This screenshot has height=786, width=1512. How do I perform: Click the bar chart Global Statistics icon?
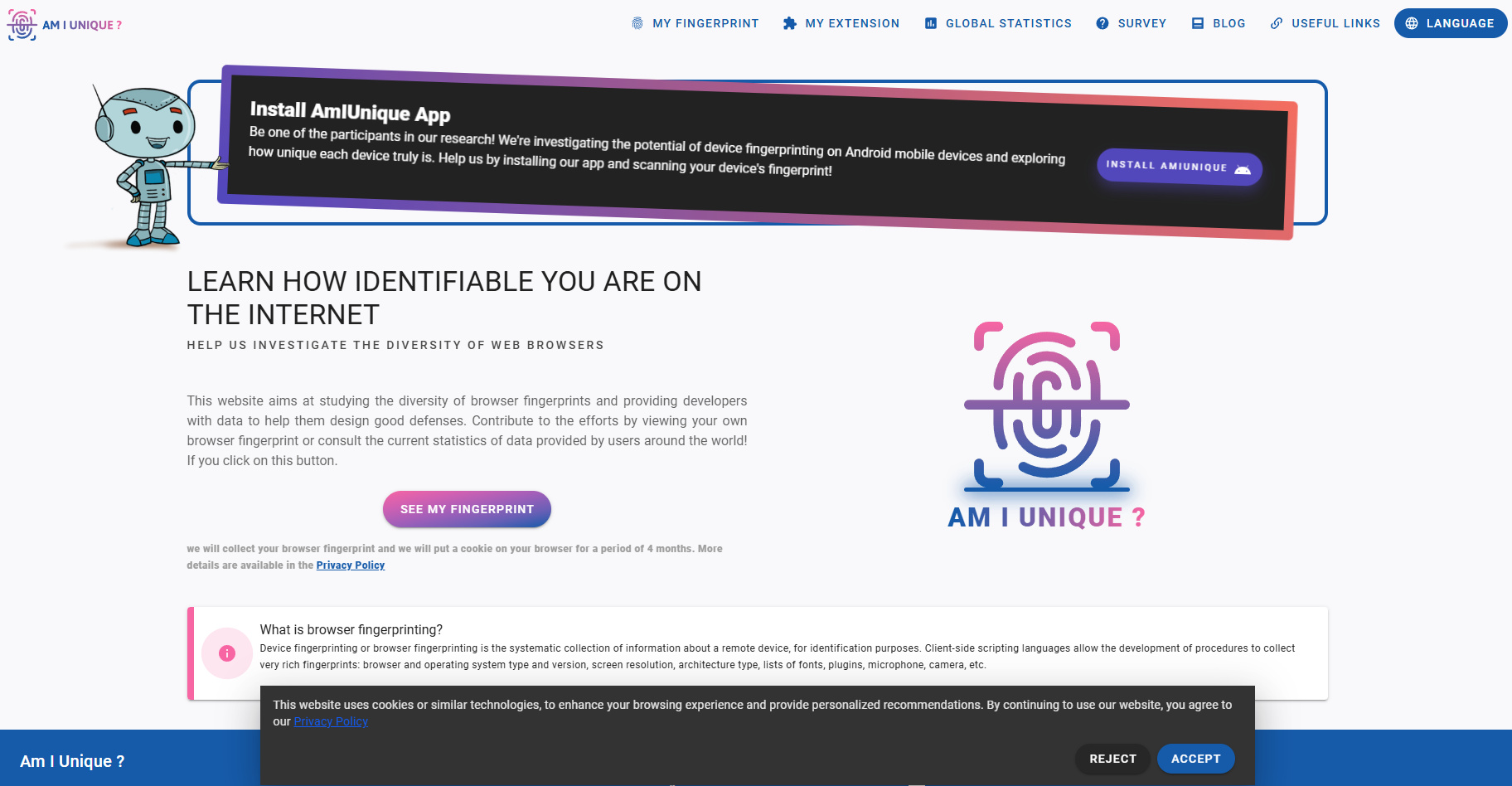931,23
